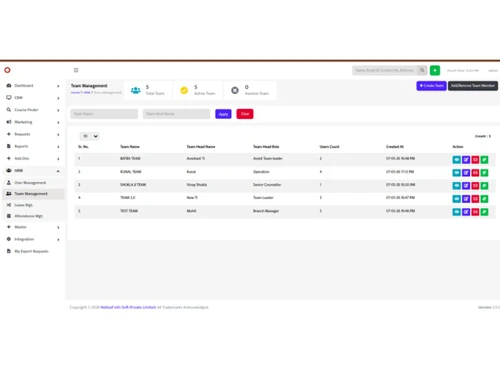View BATRA TEAM using the eye icon
The image size is (500, 375).
[x=456, y=160]
